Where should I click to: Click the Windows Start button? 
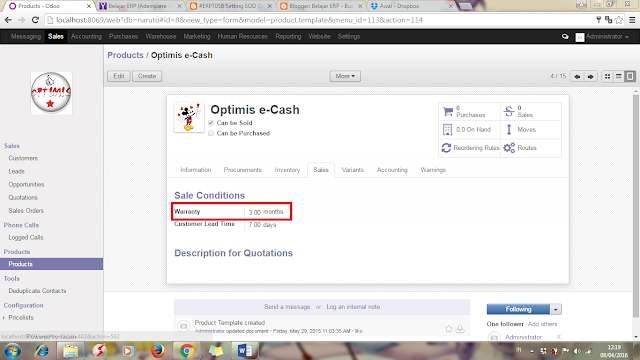13,351
